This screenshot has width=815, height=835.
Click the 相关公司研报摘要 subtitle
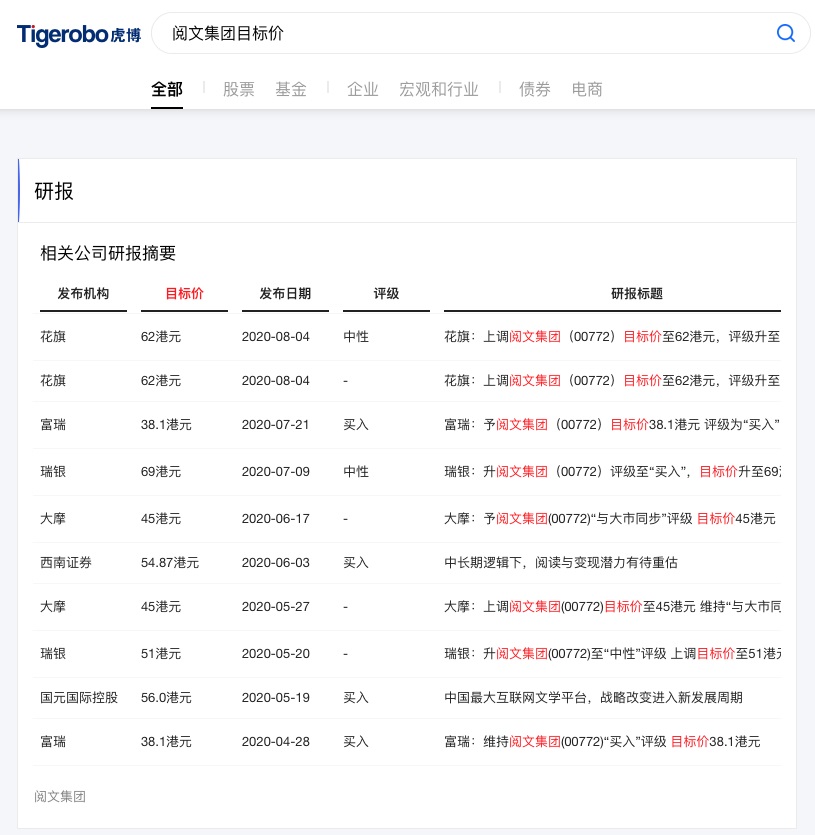coord(108,253)
